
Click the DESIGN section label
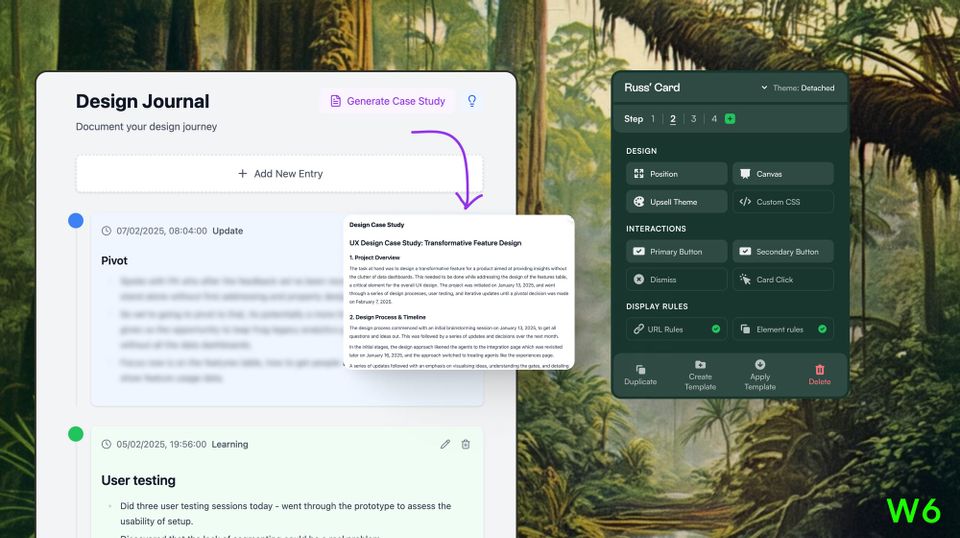tap(642, 151)
